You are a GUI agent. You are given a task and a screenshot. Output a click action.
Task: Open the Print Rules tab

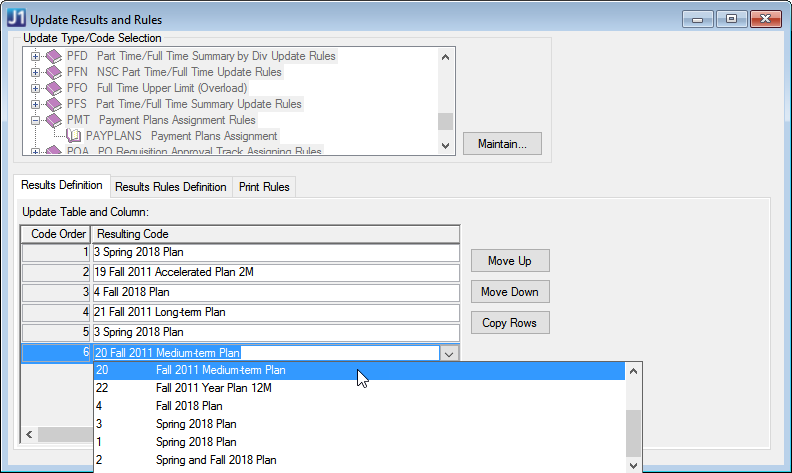click(x=264, y=187)
